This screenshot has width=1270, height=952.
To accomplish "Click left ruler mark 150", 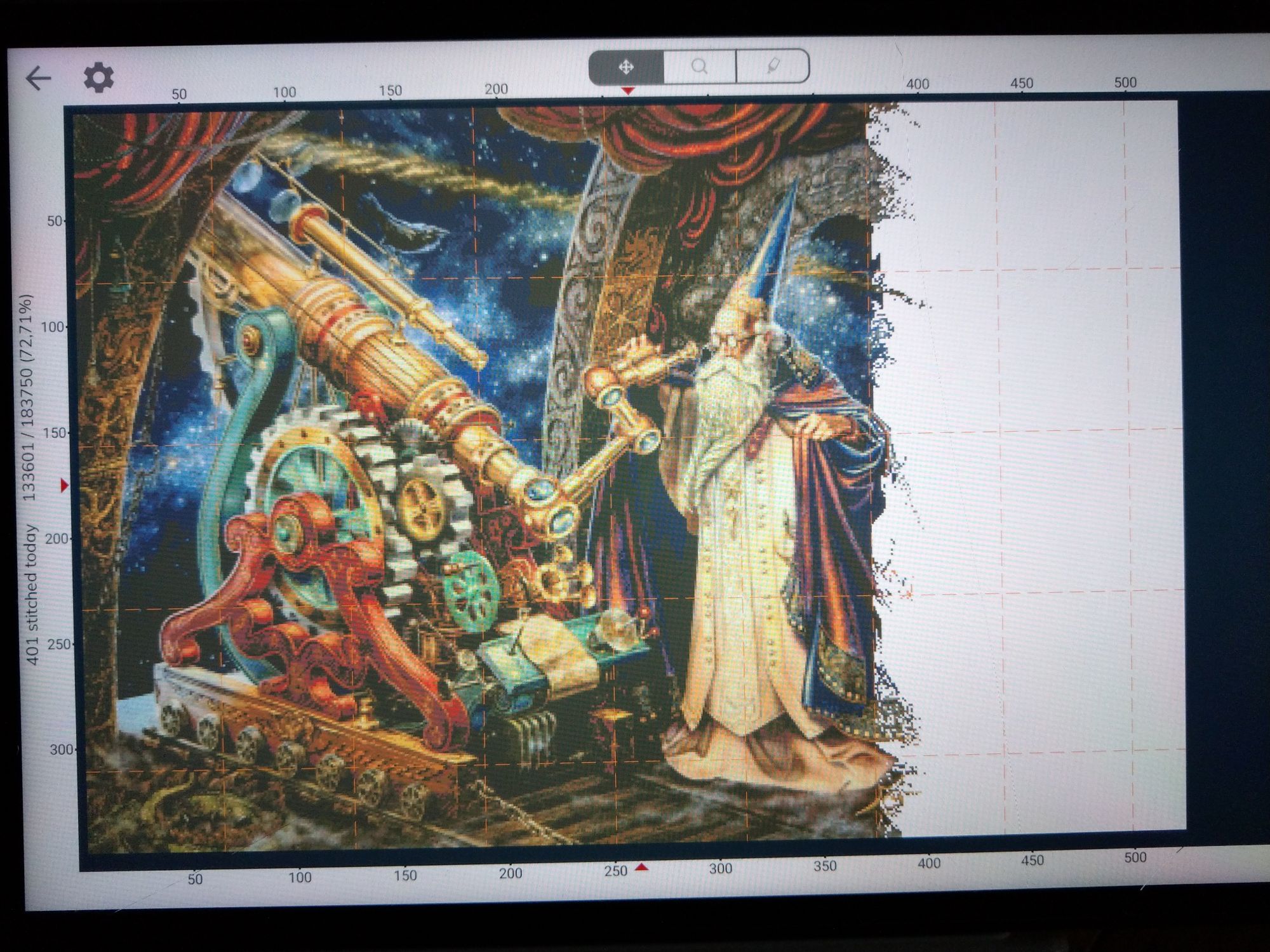I will click(54, 433).
